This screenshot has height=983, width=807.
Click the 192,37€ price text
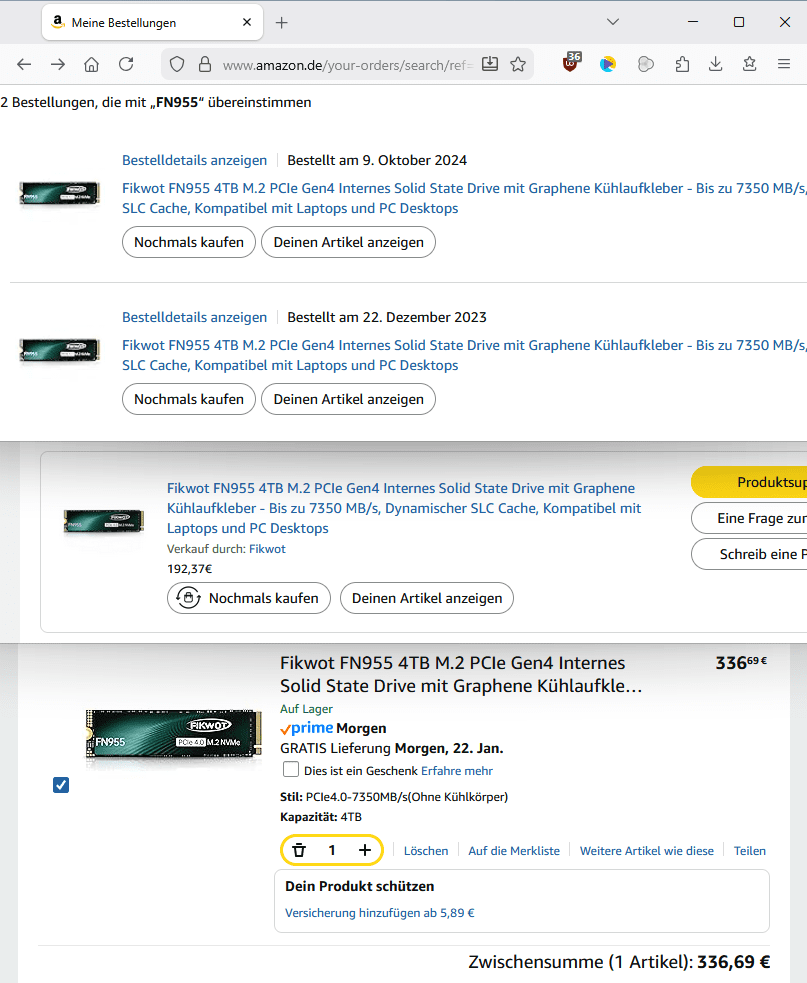click(x=189, y=569)
